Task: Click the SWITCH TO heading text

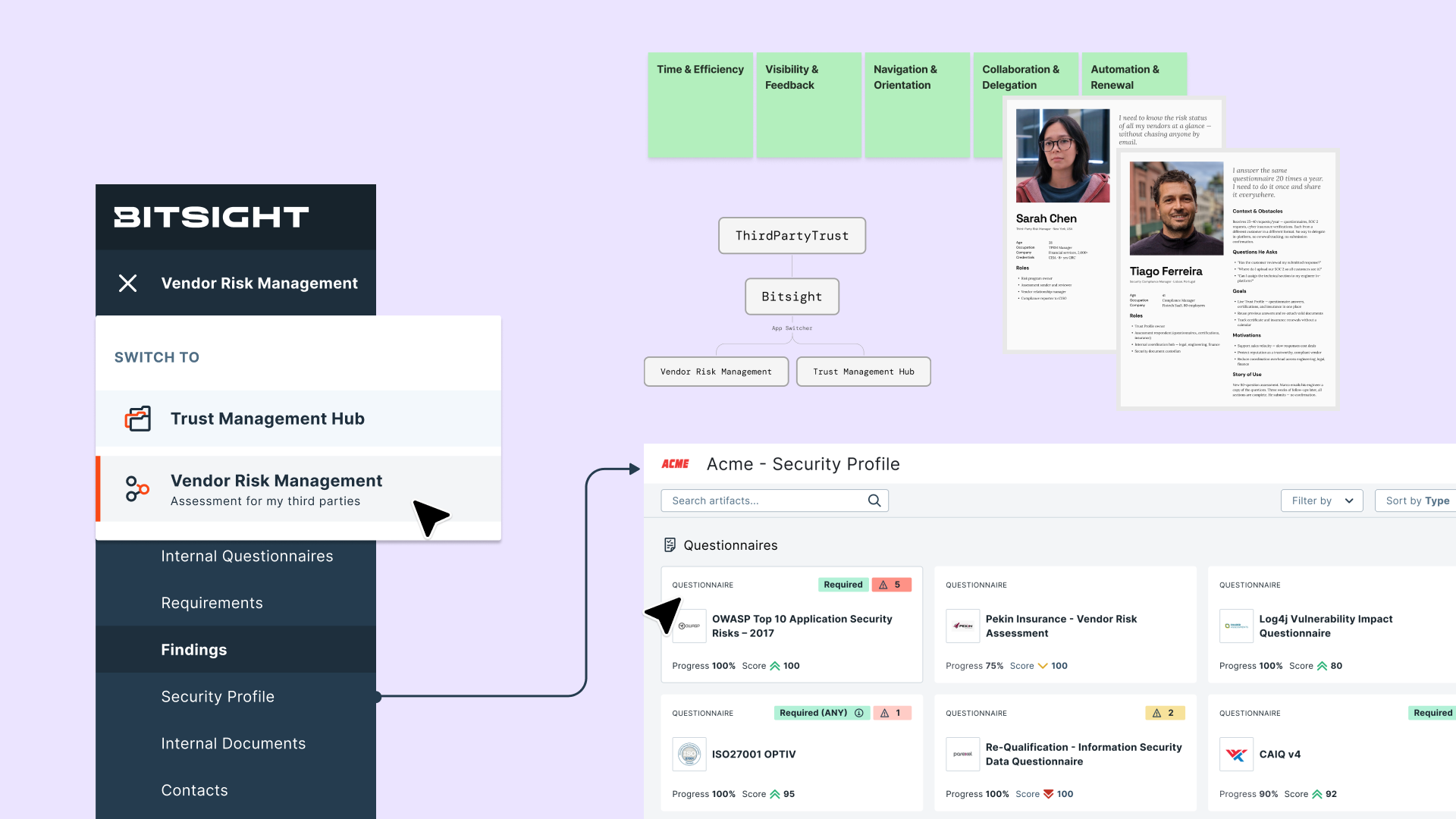Action: click(157, 357)
